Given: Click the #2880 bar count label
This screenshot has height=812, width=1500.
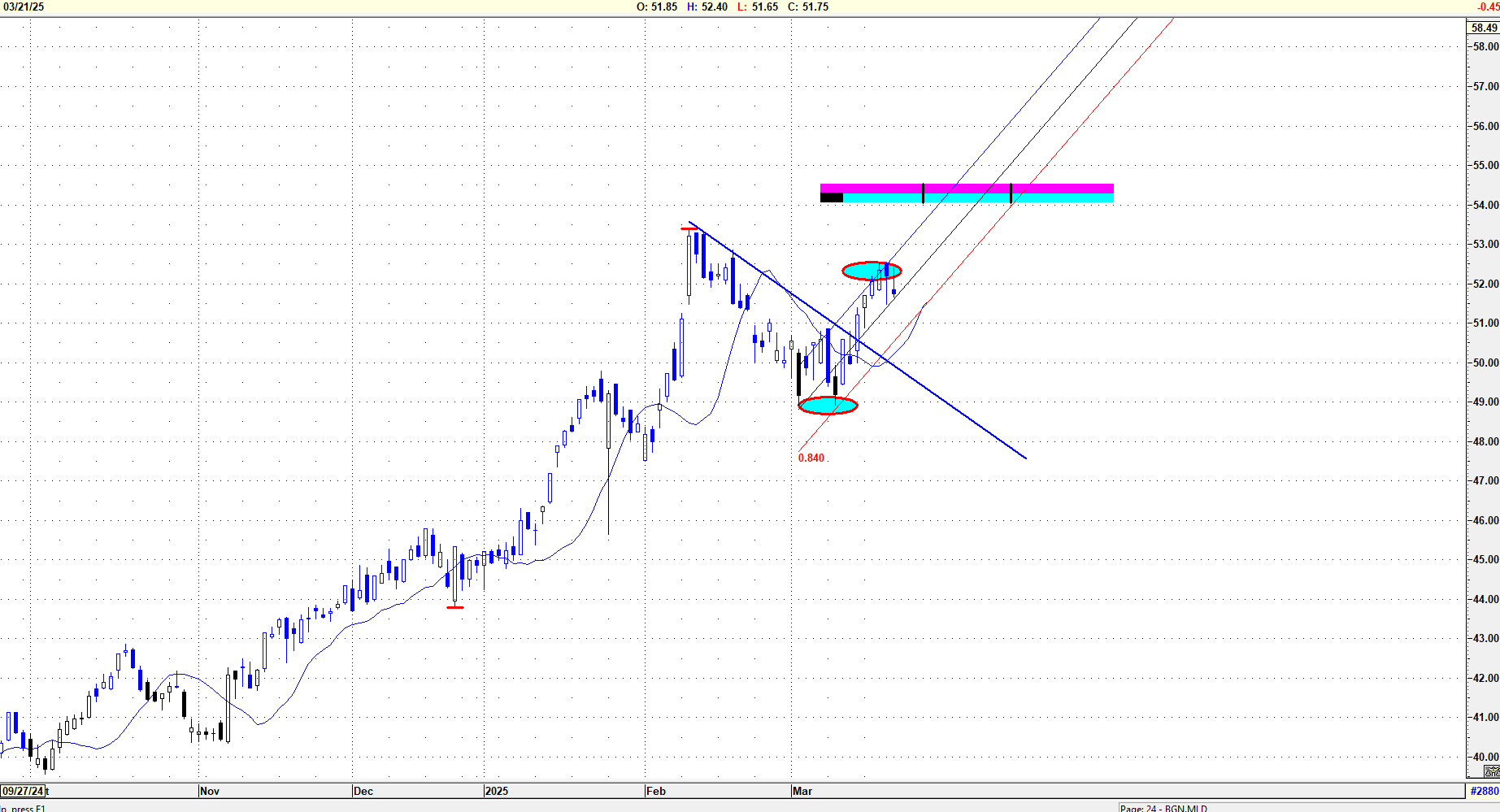Looking at the screenshot, I should [x=1485, y=791].
